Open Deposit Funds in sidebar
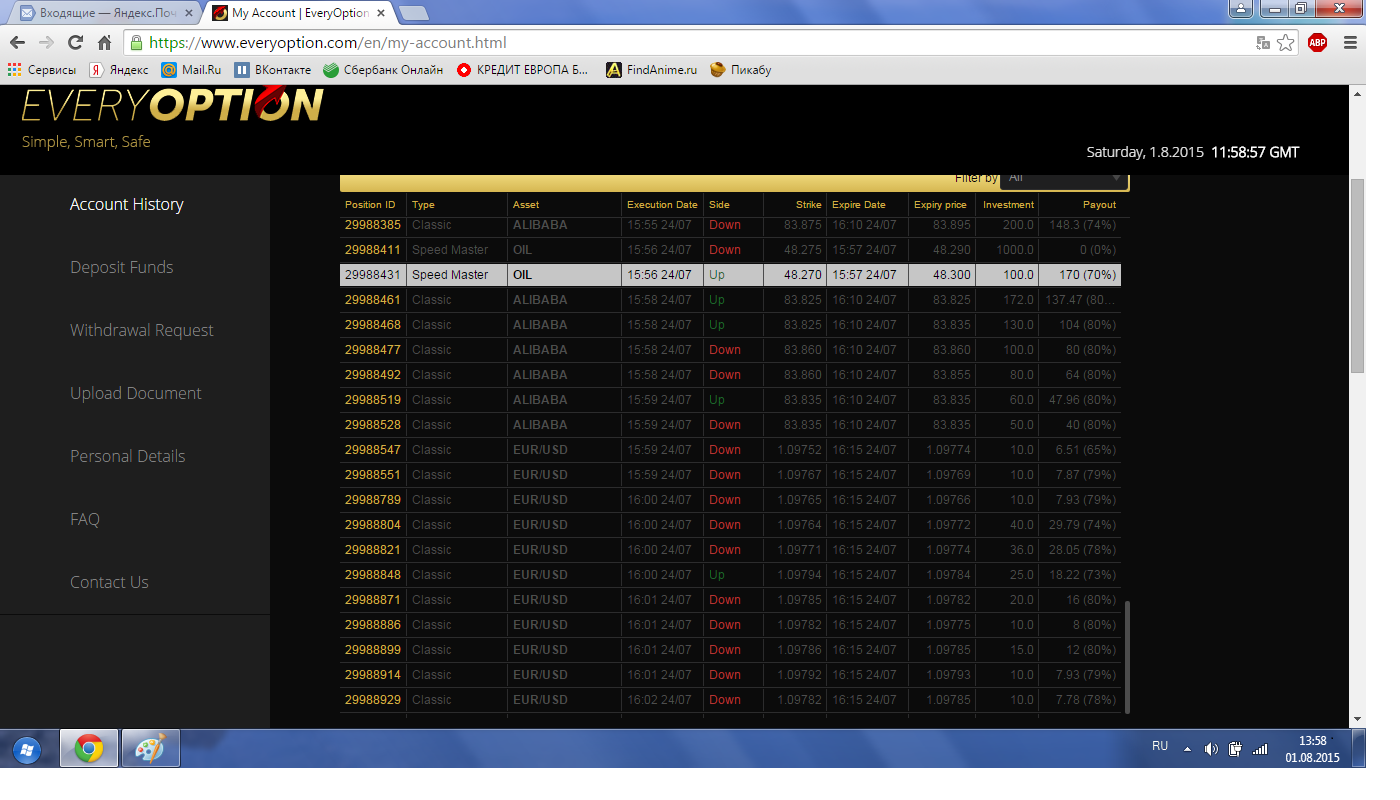Screen dimensions: 1400x800 tap(121, 267)
